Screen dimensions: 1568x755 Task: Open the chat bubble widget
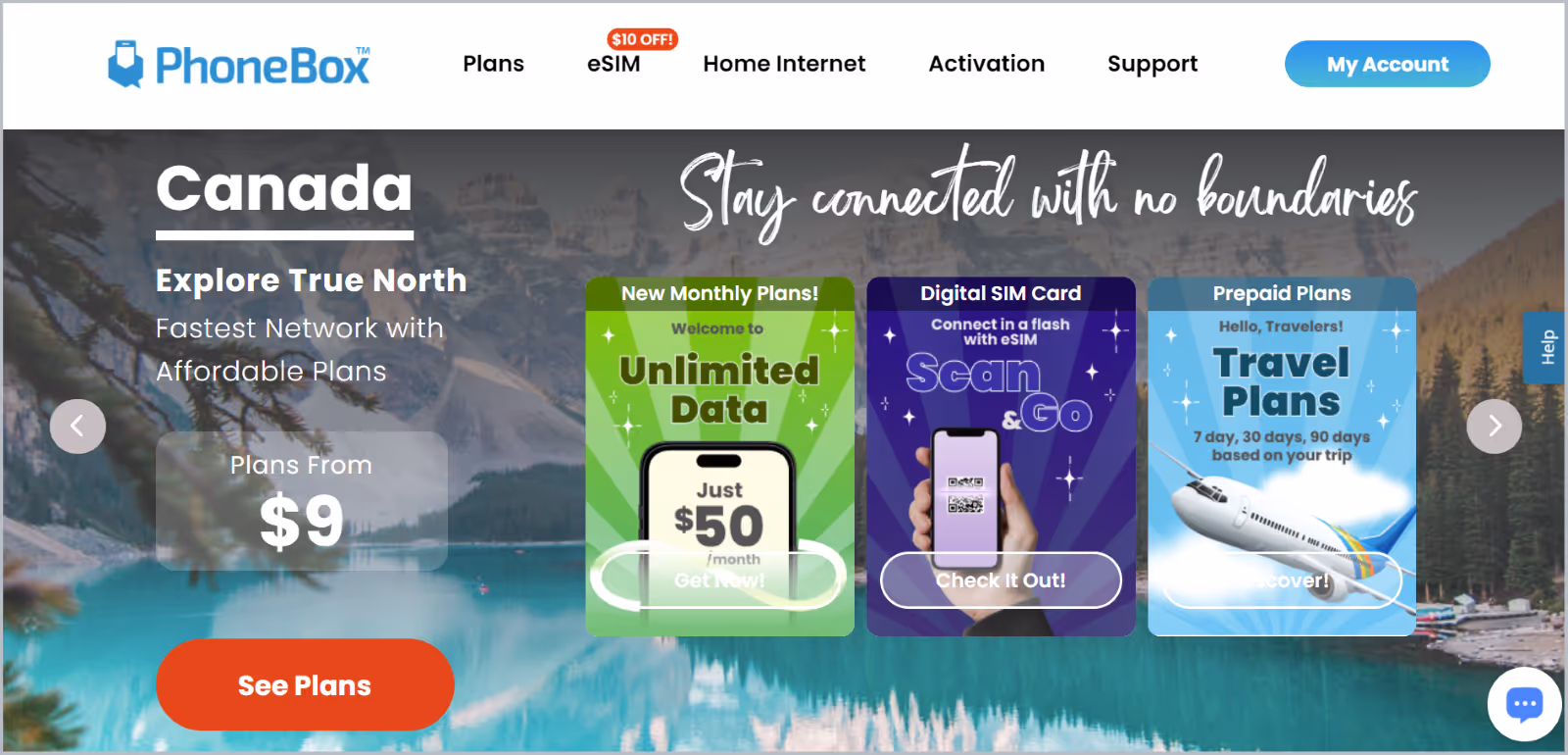pos(1524,703)
